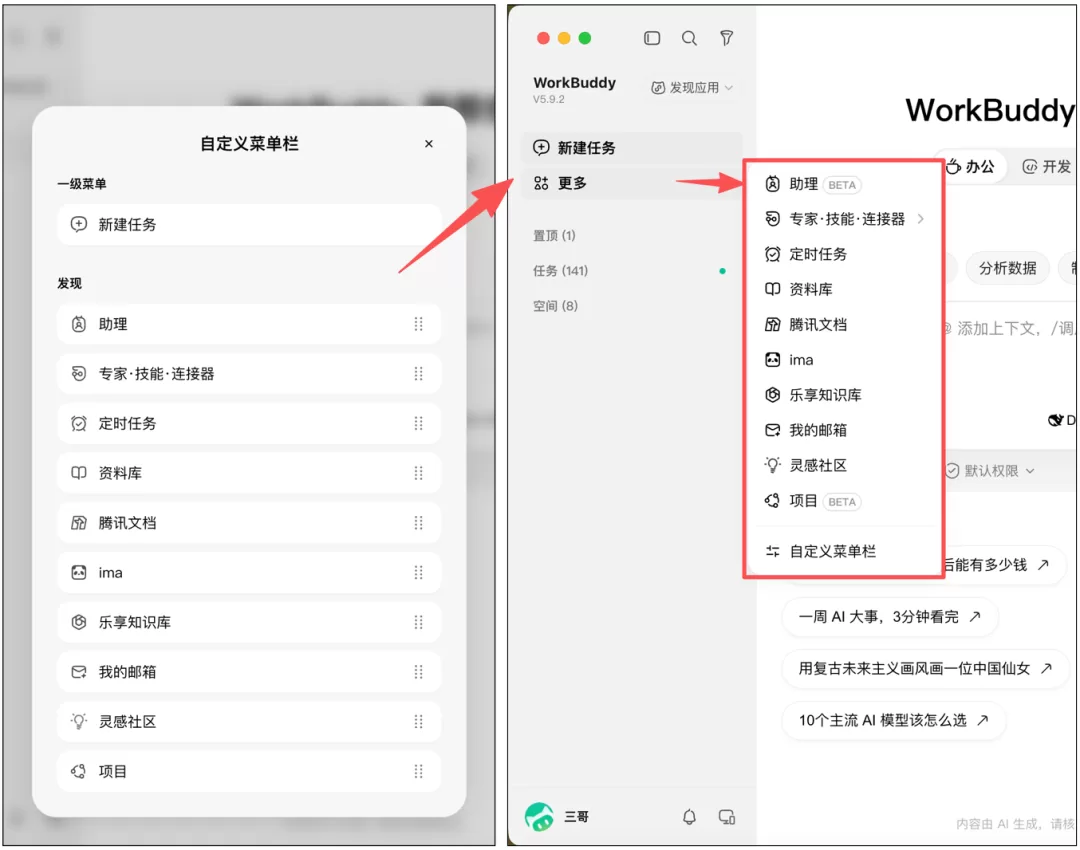
Task: Click the drag handle for 项目 row
Action: click(418, 771)
